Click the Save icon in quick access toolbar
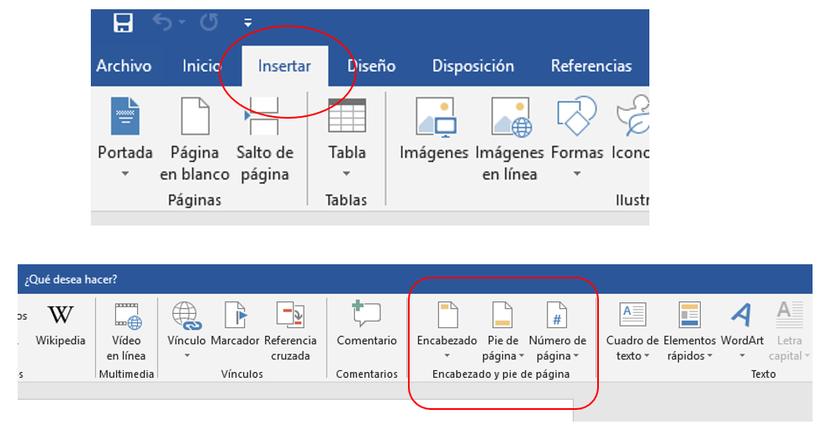The height and width of the screenshot is (441, 826). (x=124, y=23)
